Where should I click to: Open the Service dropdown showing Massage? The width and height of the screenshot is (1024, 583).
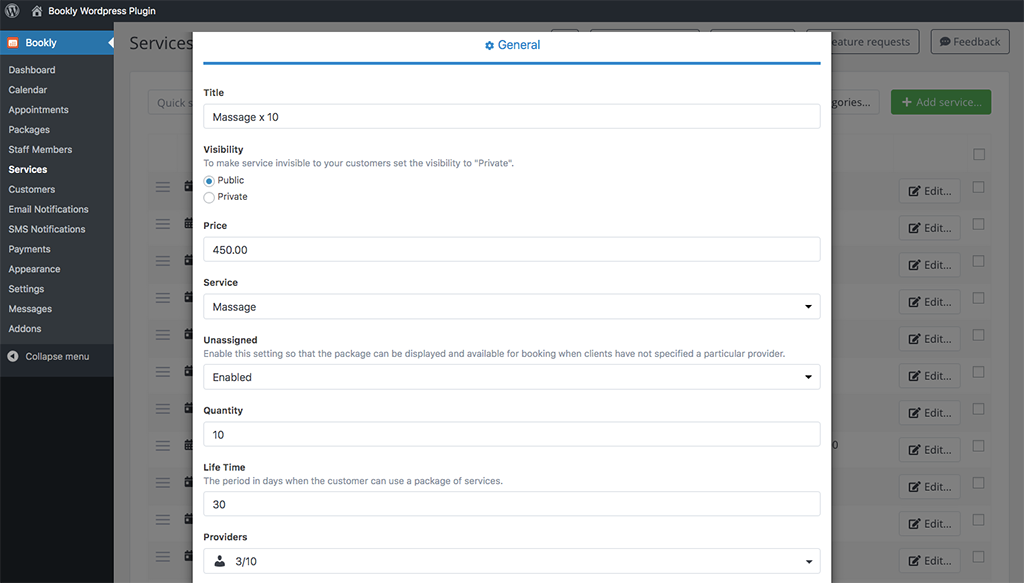(511, 306)
